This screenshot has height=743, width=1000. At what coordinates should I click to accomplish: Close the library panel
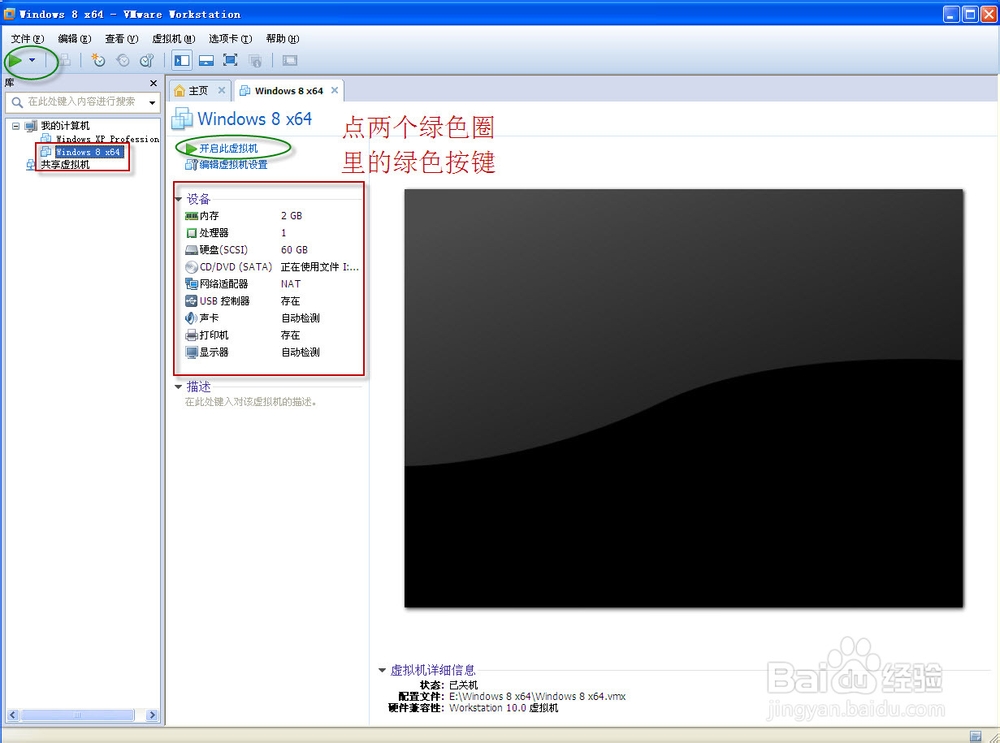pos(153,84)
